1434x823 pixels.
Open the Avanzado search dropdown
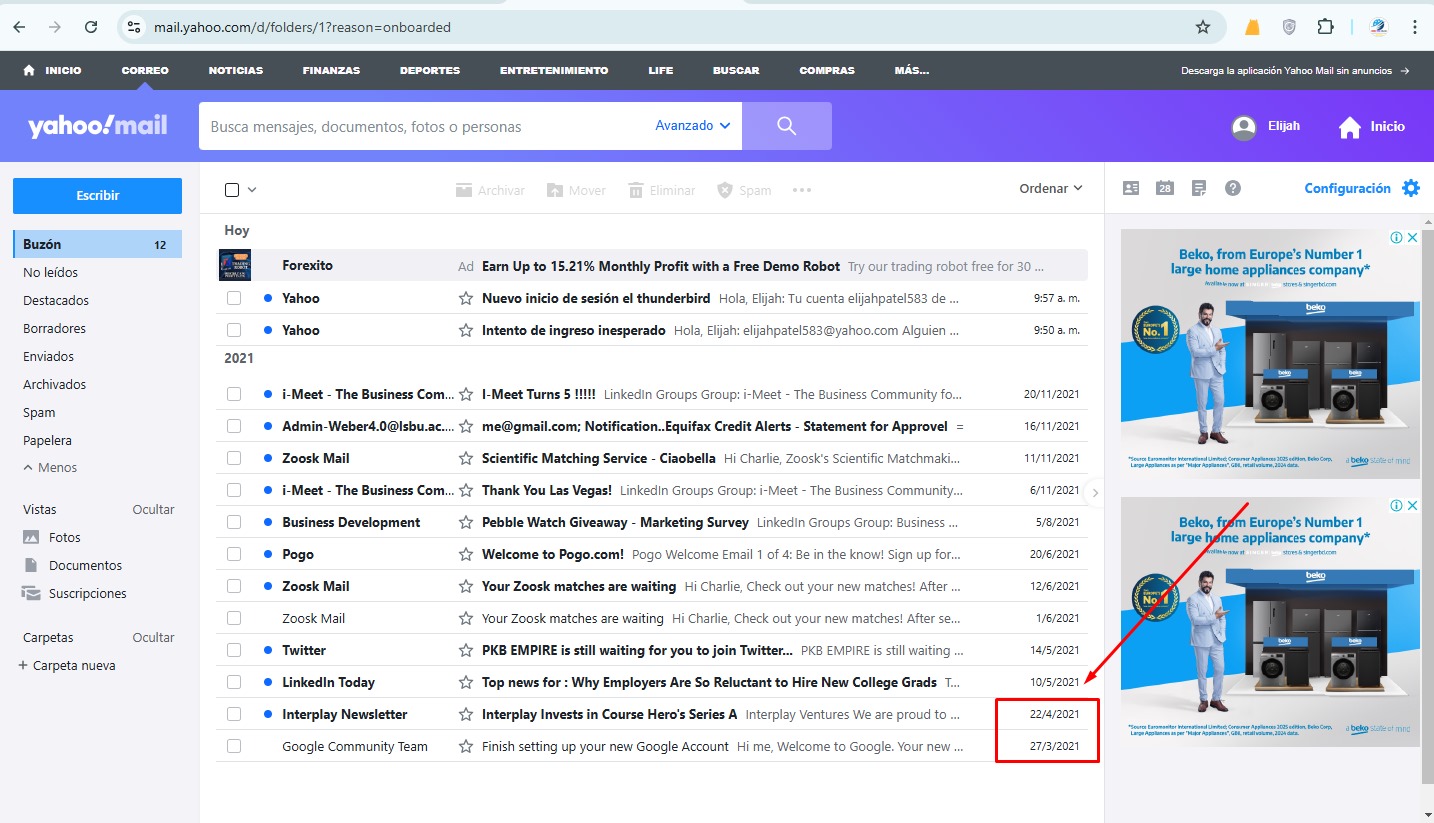[693, 126]
